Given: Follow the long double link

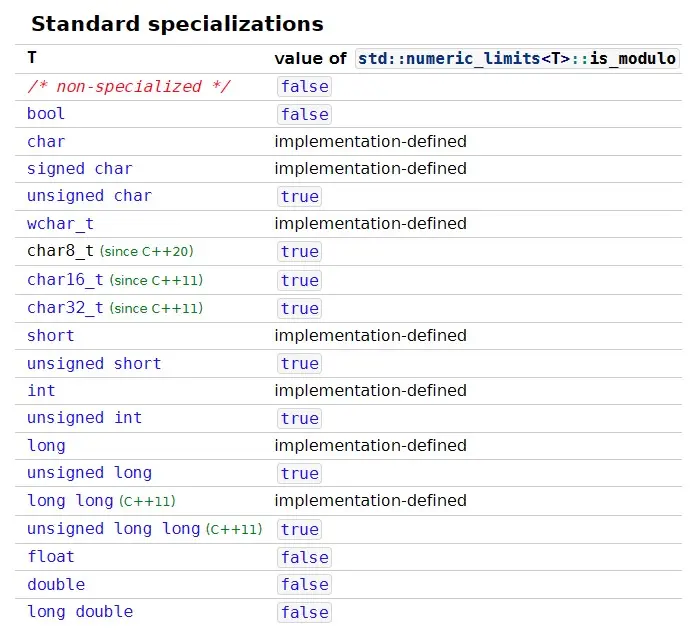Looking at the screenshot, I should 80,611.
